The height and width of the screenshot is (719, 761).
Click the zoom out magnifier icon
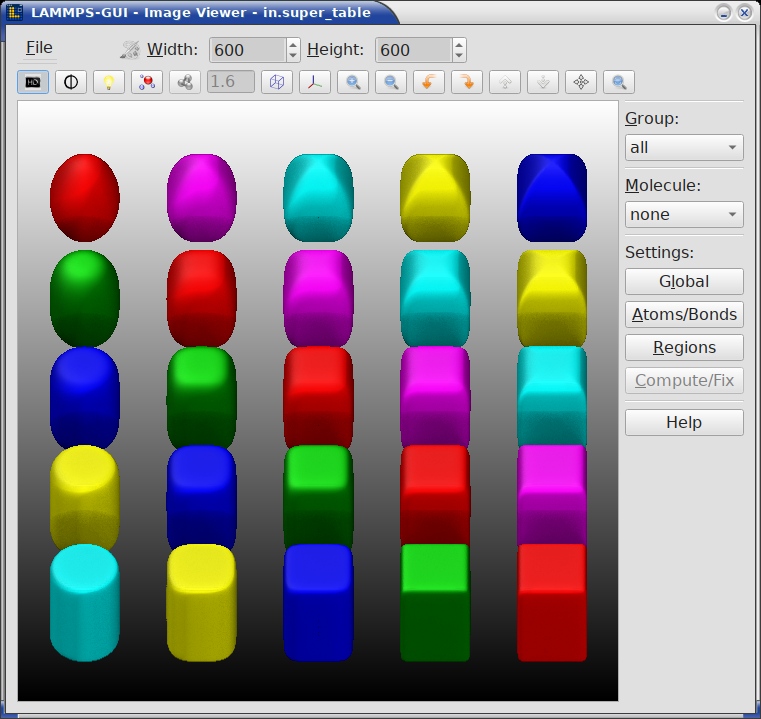391,82
